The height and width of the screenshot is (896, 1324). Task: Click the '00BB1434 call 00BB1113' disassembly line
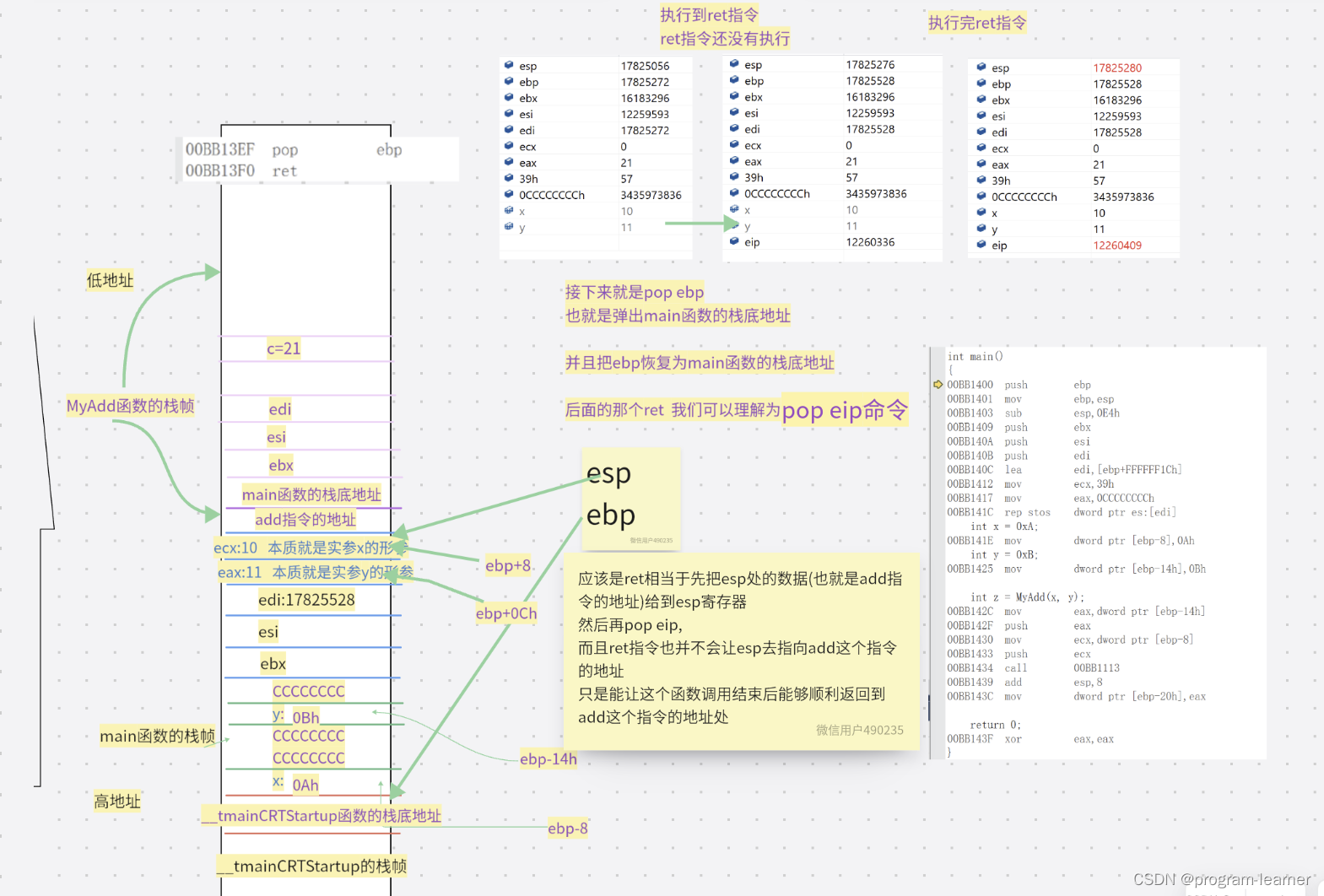click(1034, 667)
